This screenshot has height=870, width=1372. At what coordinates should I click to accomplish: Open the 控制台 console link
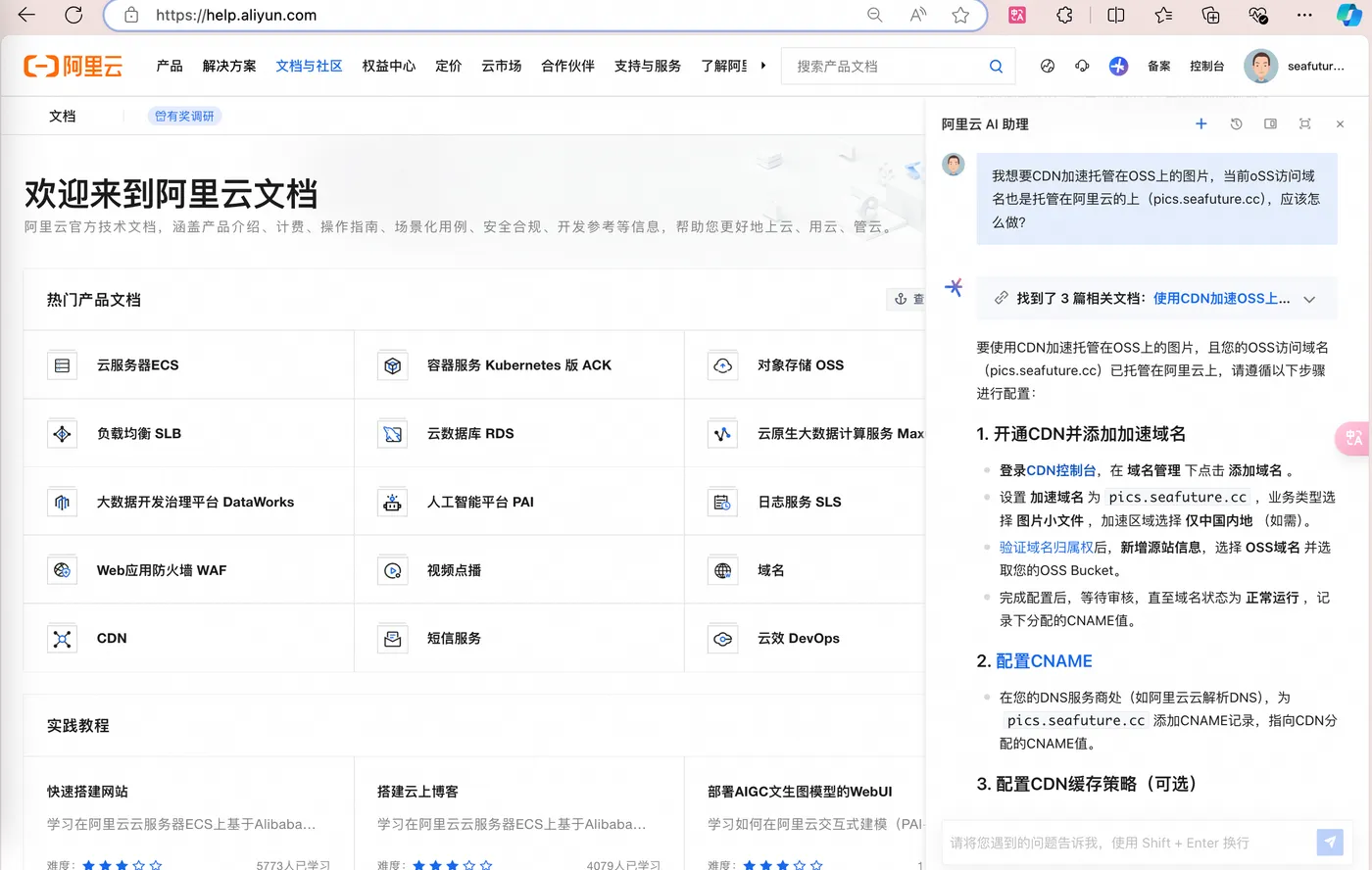coord(1206,66)
